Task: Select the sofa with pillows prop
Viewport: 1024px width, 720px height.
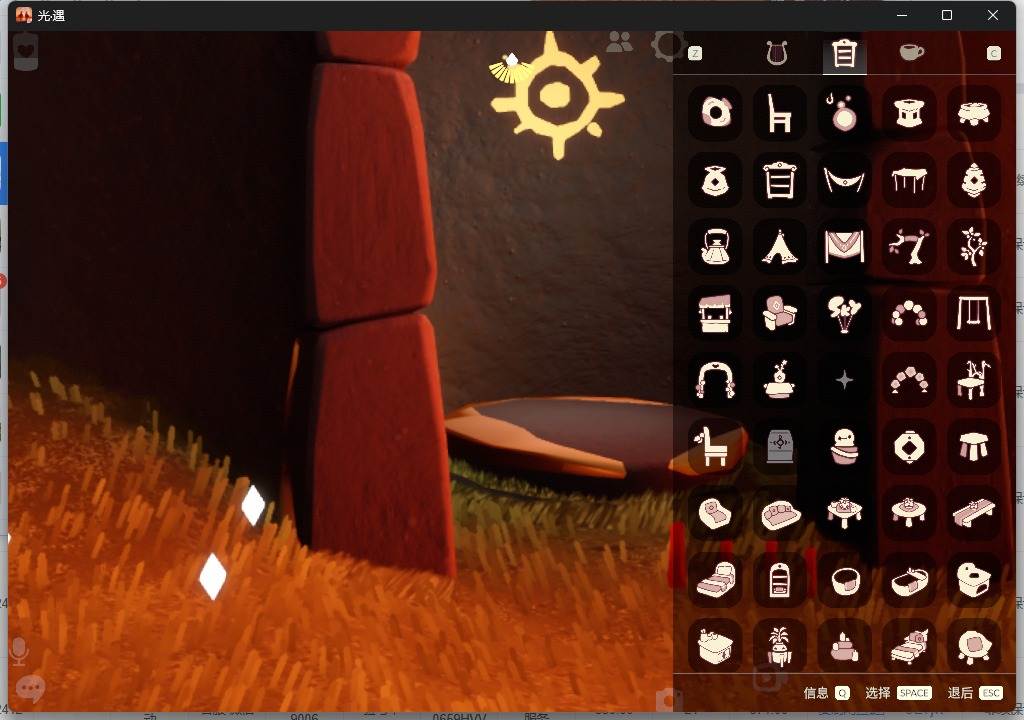Action: coord(779,514)
